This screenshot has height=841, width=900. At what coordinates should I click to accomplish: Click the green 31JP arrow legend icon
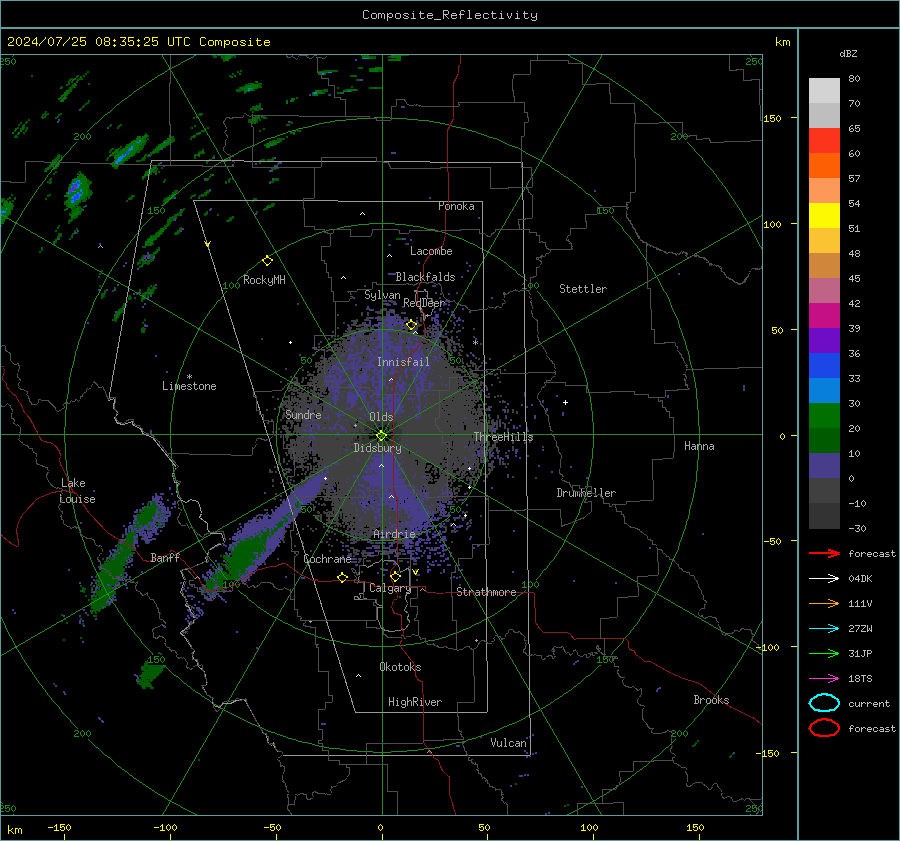(x=824, y=653)
